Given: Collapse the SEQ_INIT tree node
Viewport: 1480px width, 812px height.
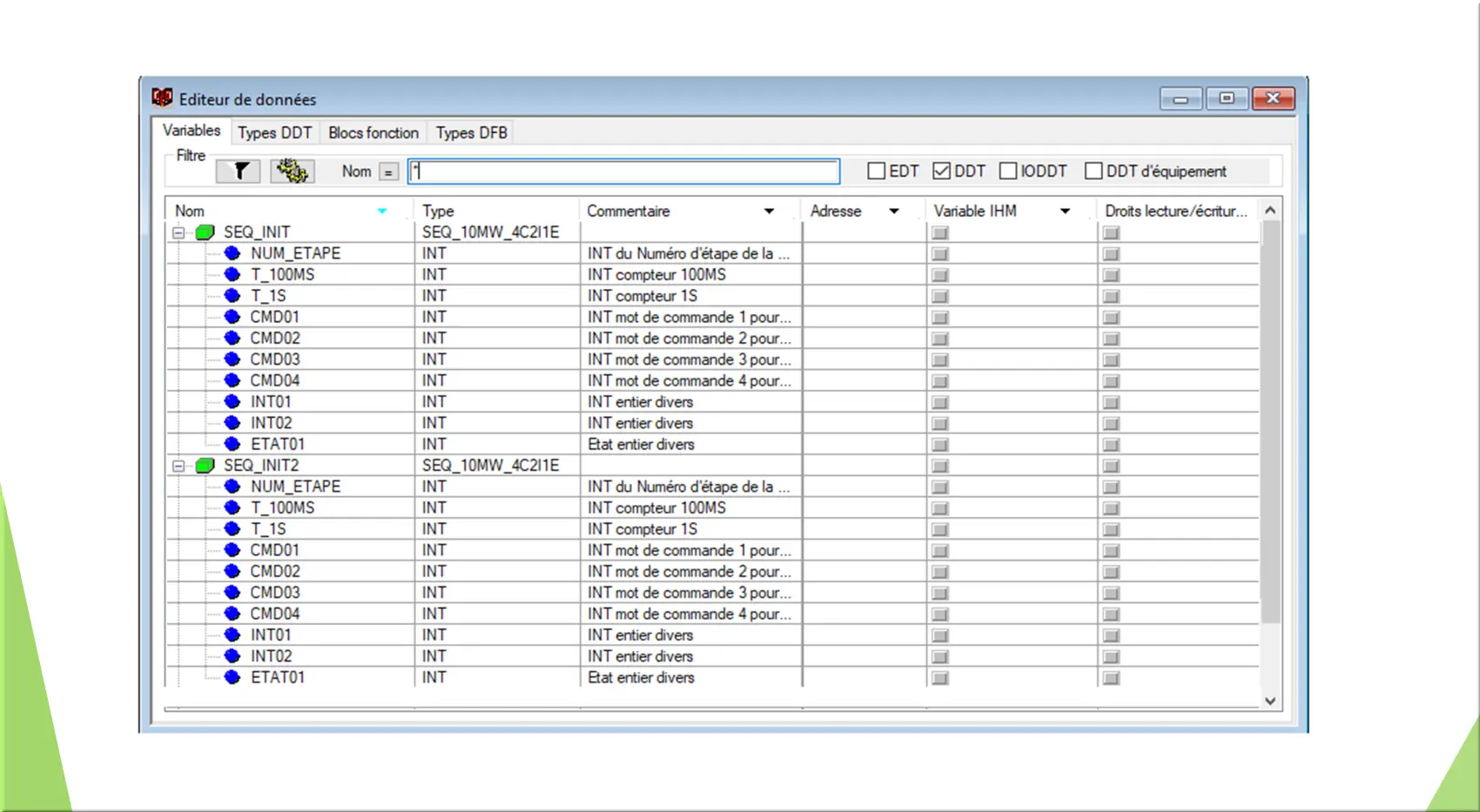Looking at the screenshot, I should [178, 232].
